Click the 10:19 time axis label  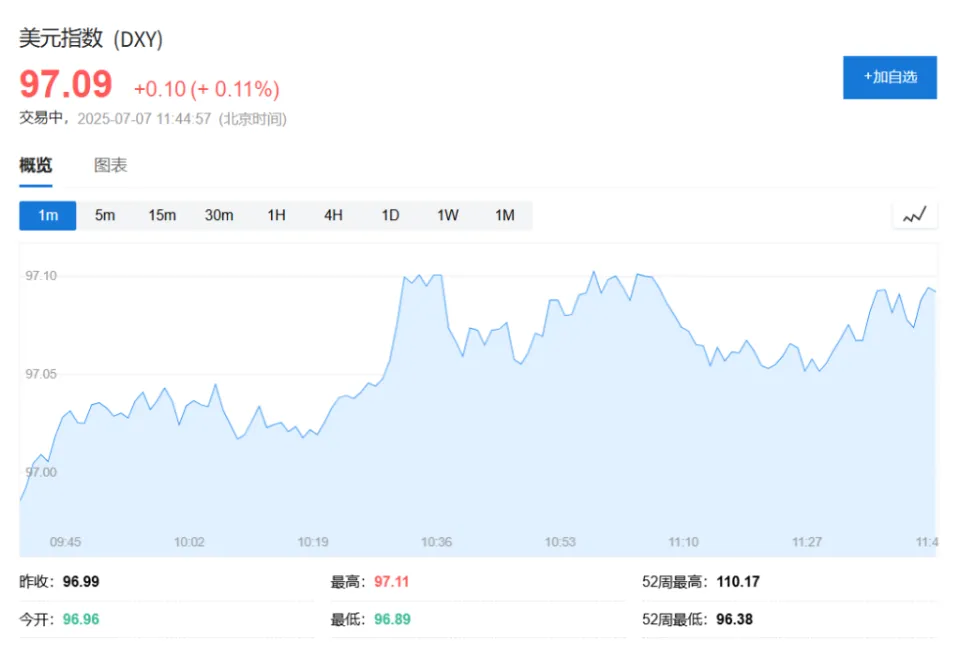click(x=313, y=542)
